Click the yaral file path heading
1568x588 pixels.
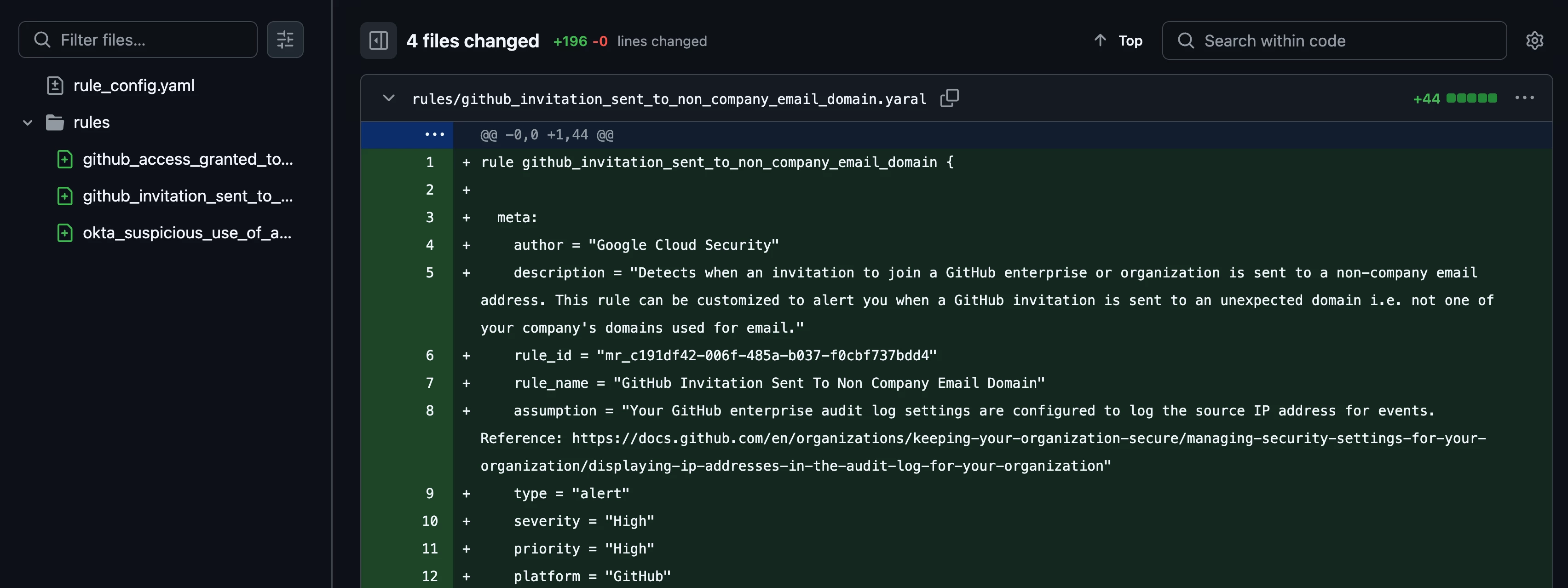coord(669,98)
